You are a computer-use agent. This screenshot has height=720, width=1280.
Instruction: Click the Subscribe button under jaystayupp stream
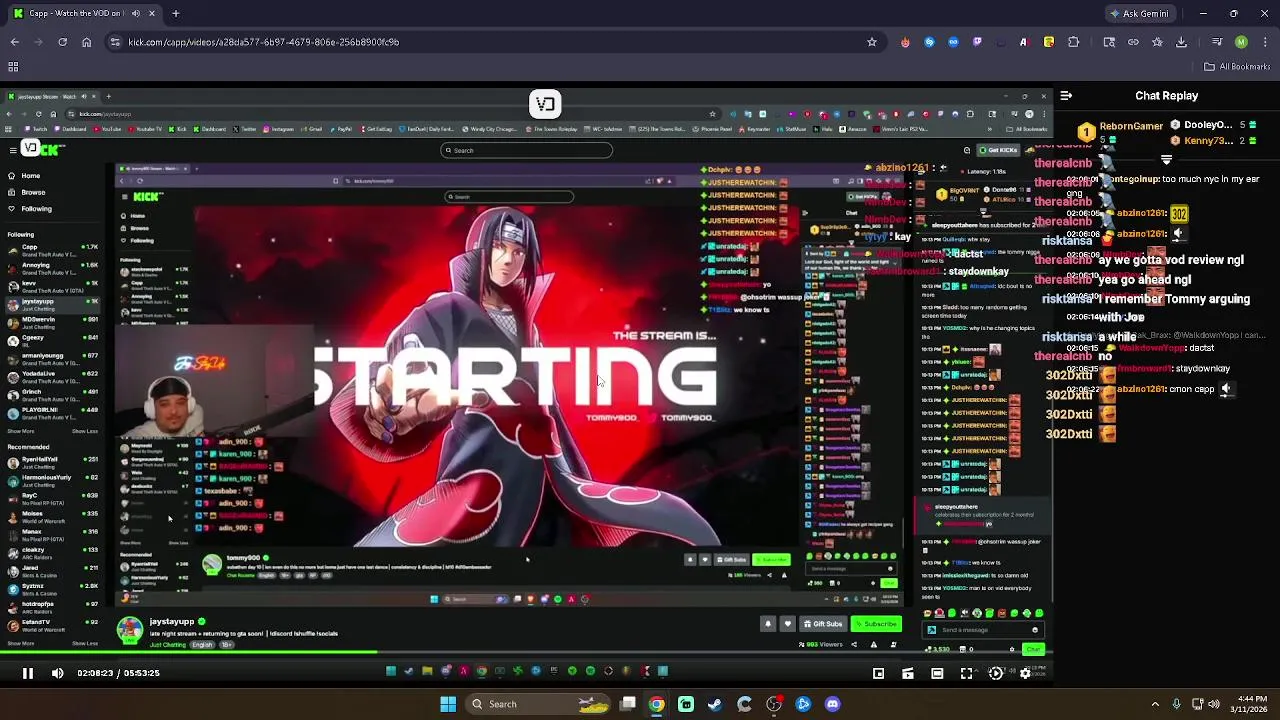[x=878, y=624]
